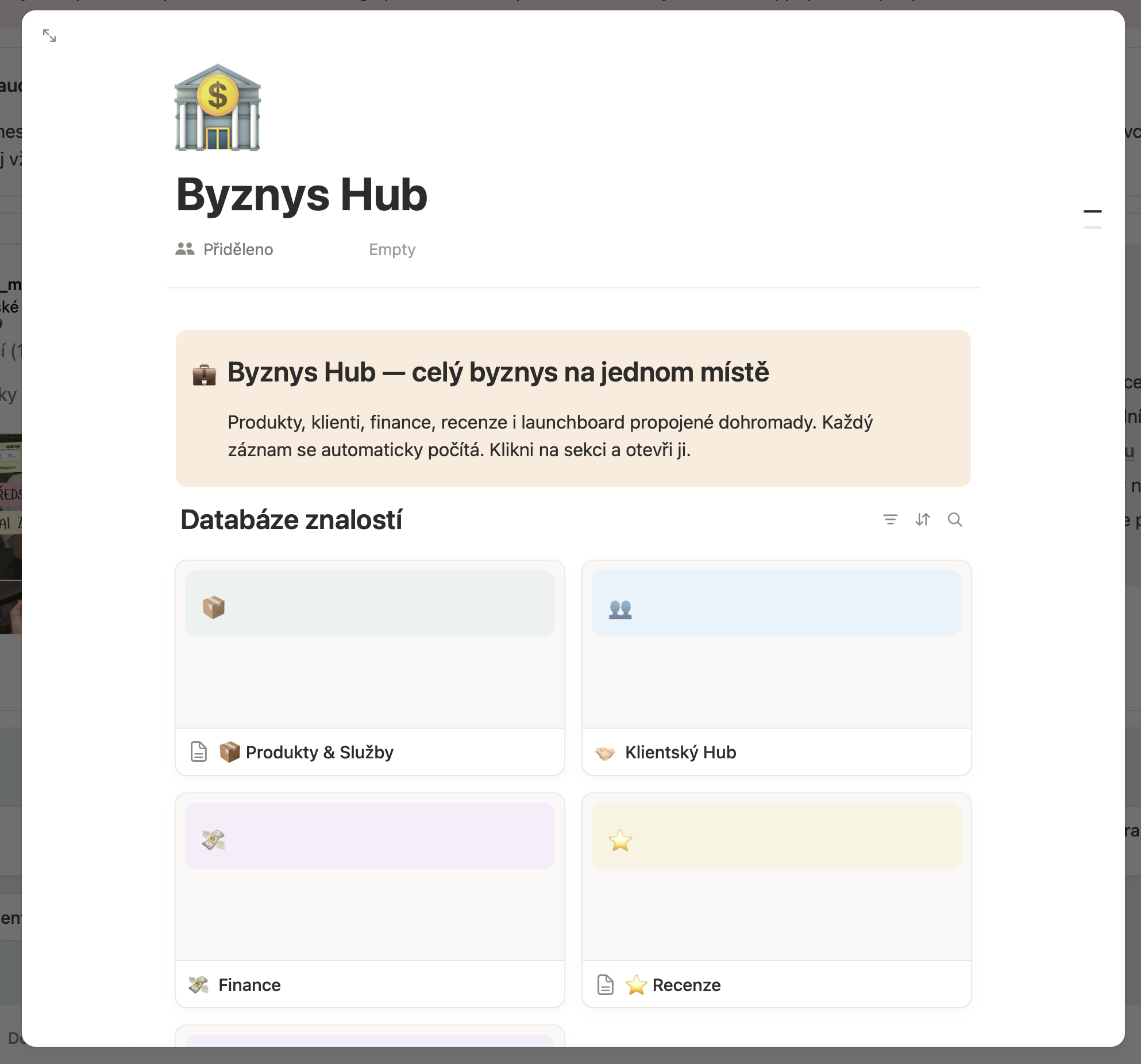Viewport: 1141px width, 1064px height.
Task: Click the Empty value of Přiděleno
Action: click(x=392, y=249)
